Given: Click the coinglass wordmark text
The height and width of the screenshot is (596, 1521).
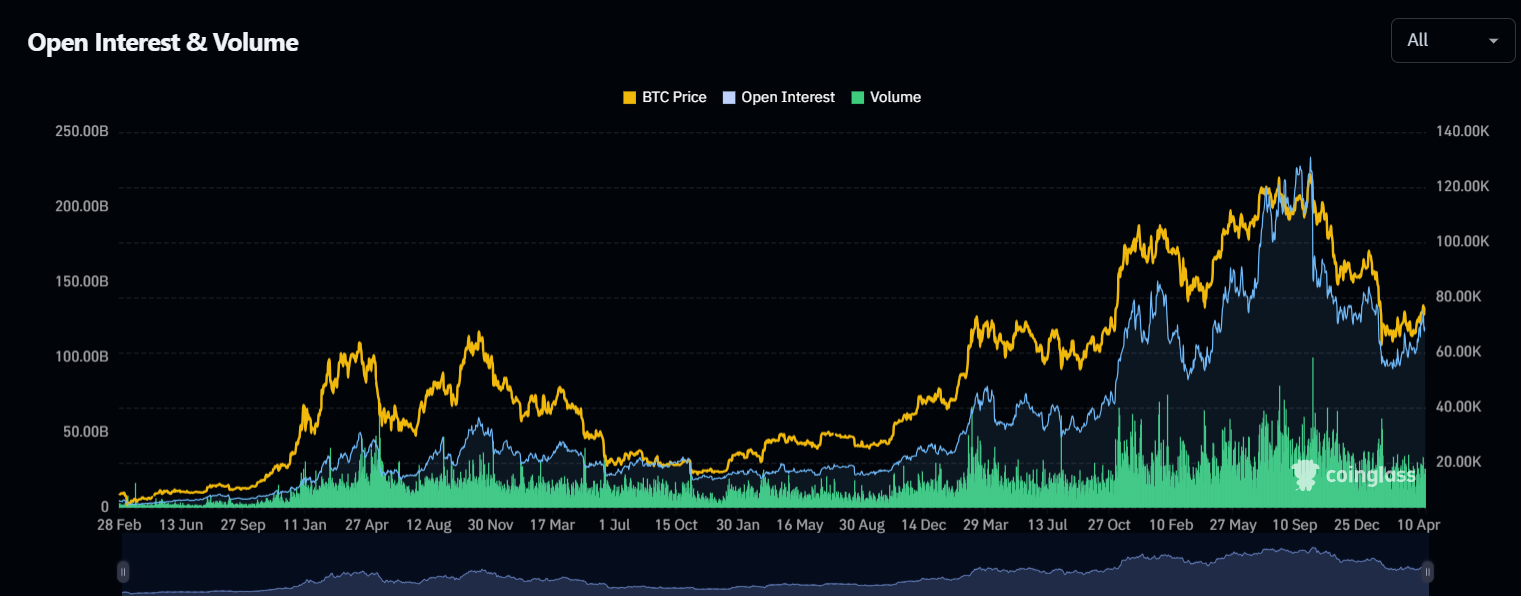Looking at the screenshot, I should tap(1372, 476).
